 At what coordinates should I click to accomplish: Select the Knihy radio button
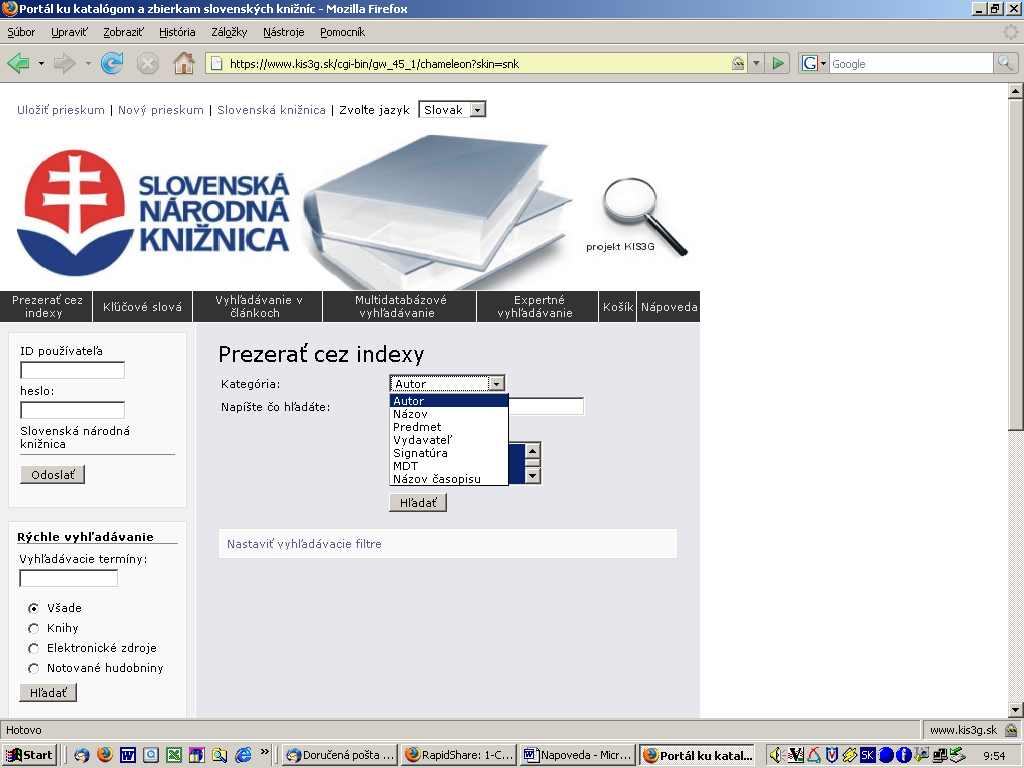click(34, 628)
